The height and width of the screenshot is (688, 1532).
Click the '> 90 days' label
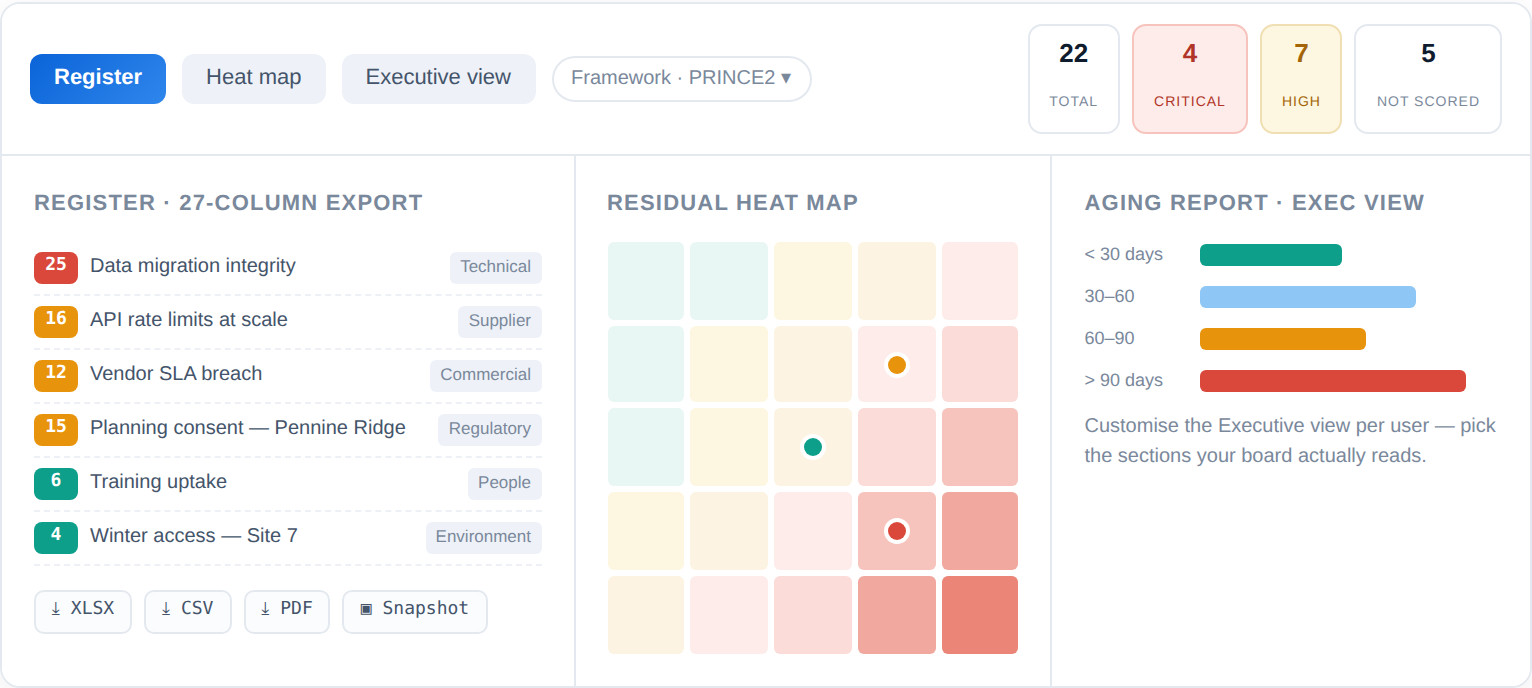[x=1124, y=380]
